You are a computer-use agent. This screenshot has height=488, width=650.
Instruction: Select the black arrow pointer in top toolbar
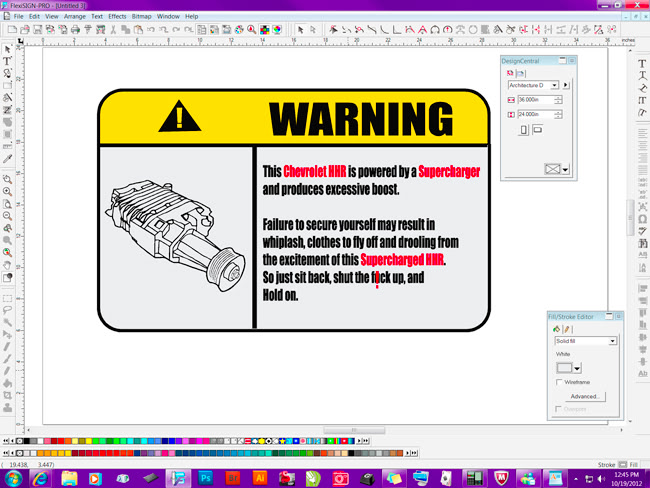301,29
